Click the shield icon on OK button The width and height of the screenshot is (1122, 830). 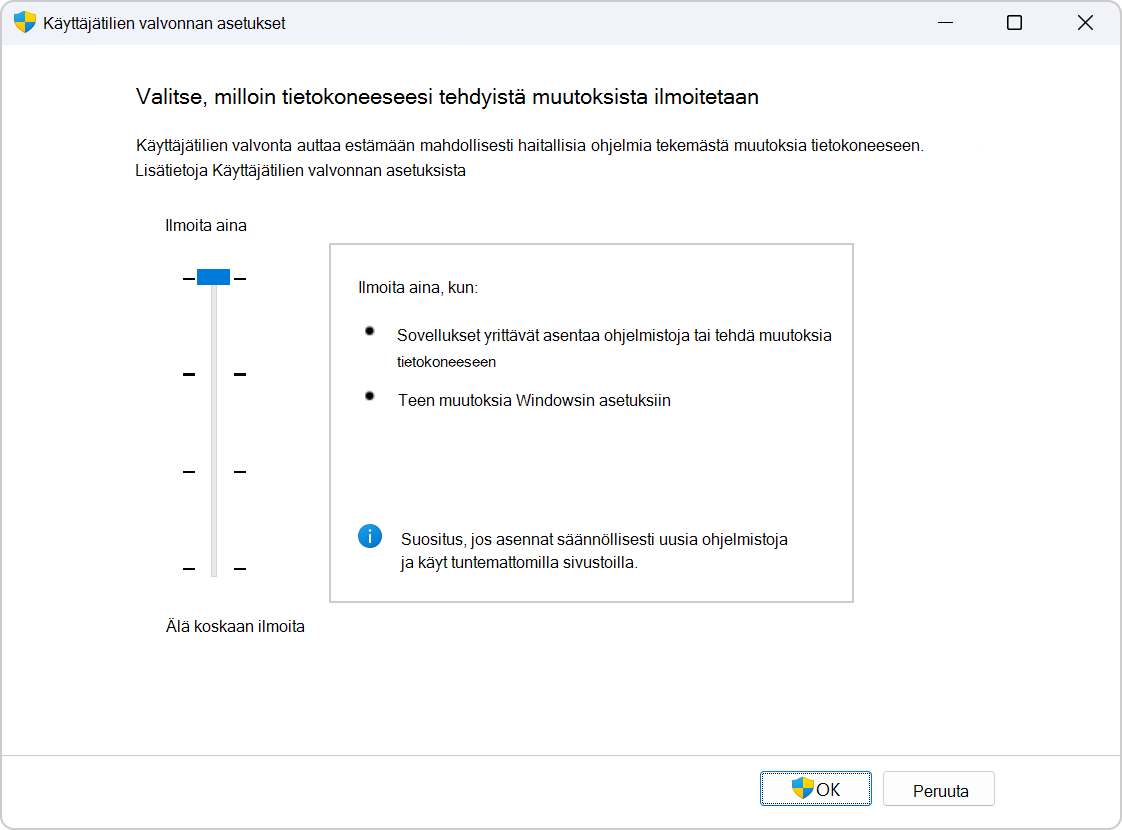802,788
